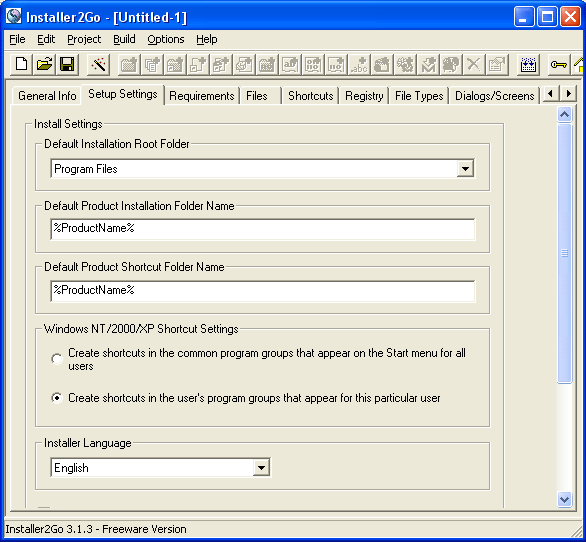Click the 'Windows NT/2000/XP Shortcut Settings' label

[141, 329]
